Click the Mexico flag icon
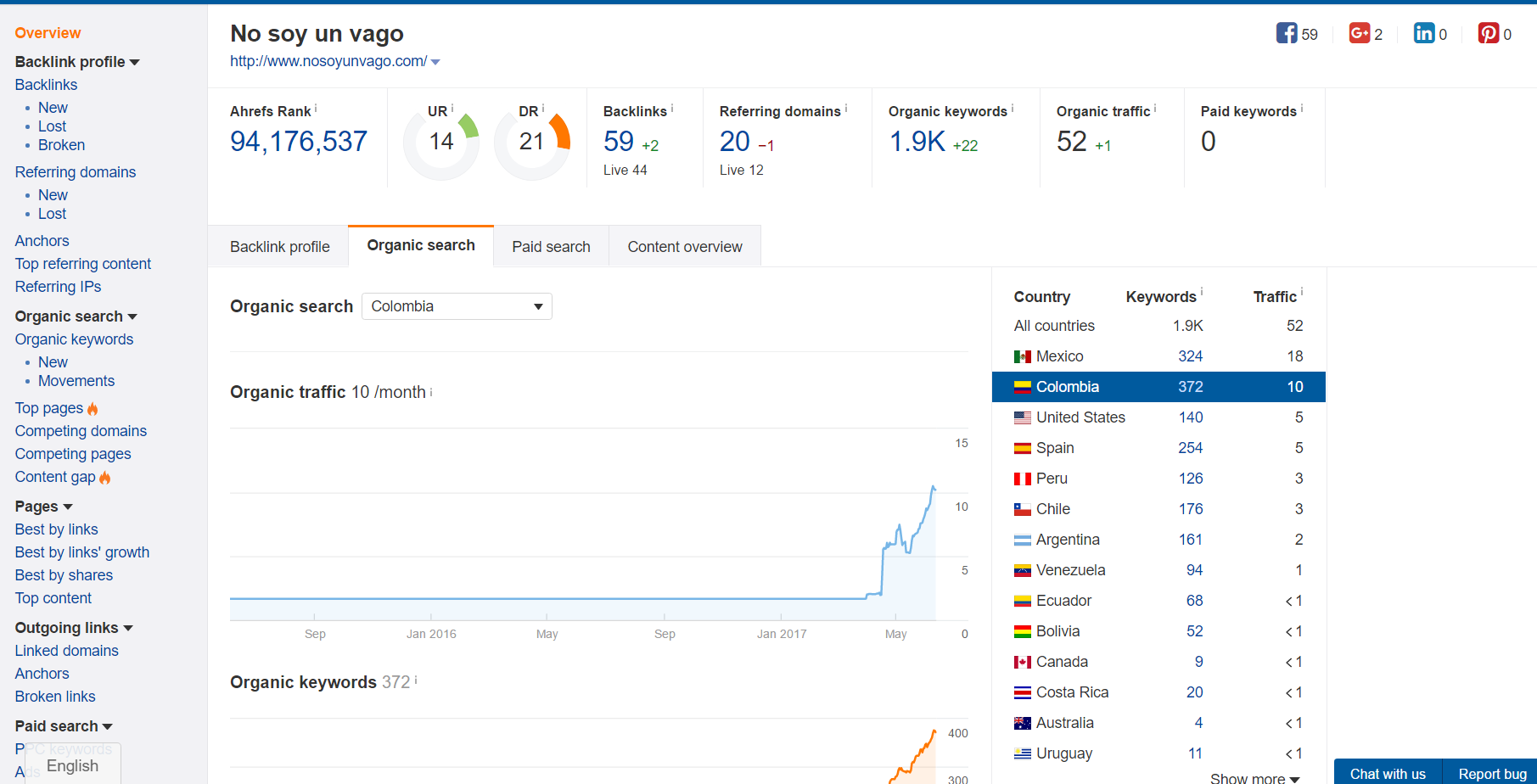 (x=1023, y=356)
